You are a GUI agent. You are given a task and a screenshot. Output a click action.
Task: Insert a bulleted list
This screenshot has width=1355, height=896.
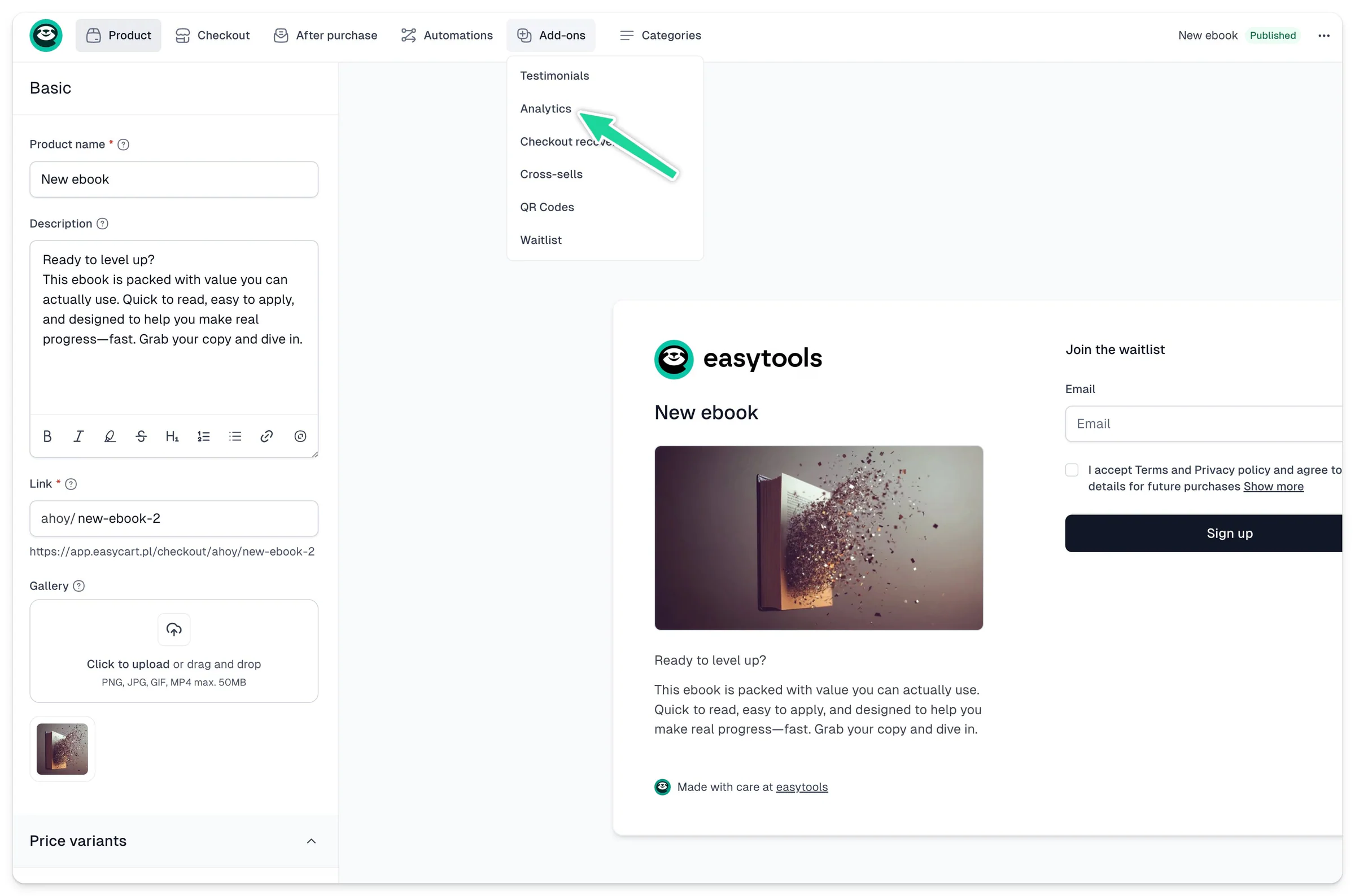click(235, 436)
